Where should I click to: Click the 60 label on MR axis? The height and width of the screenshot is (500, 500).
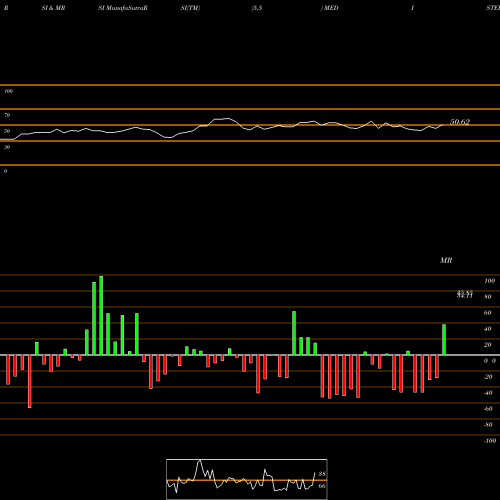488,313
